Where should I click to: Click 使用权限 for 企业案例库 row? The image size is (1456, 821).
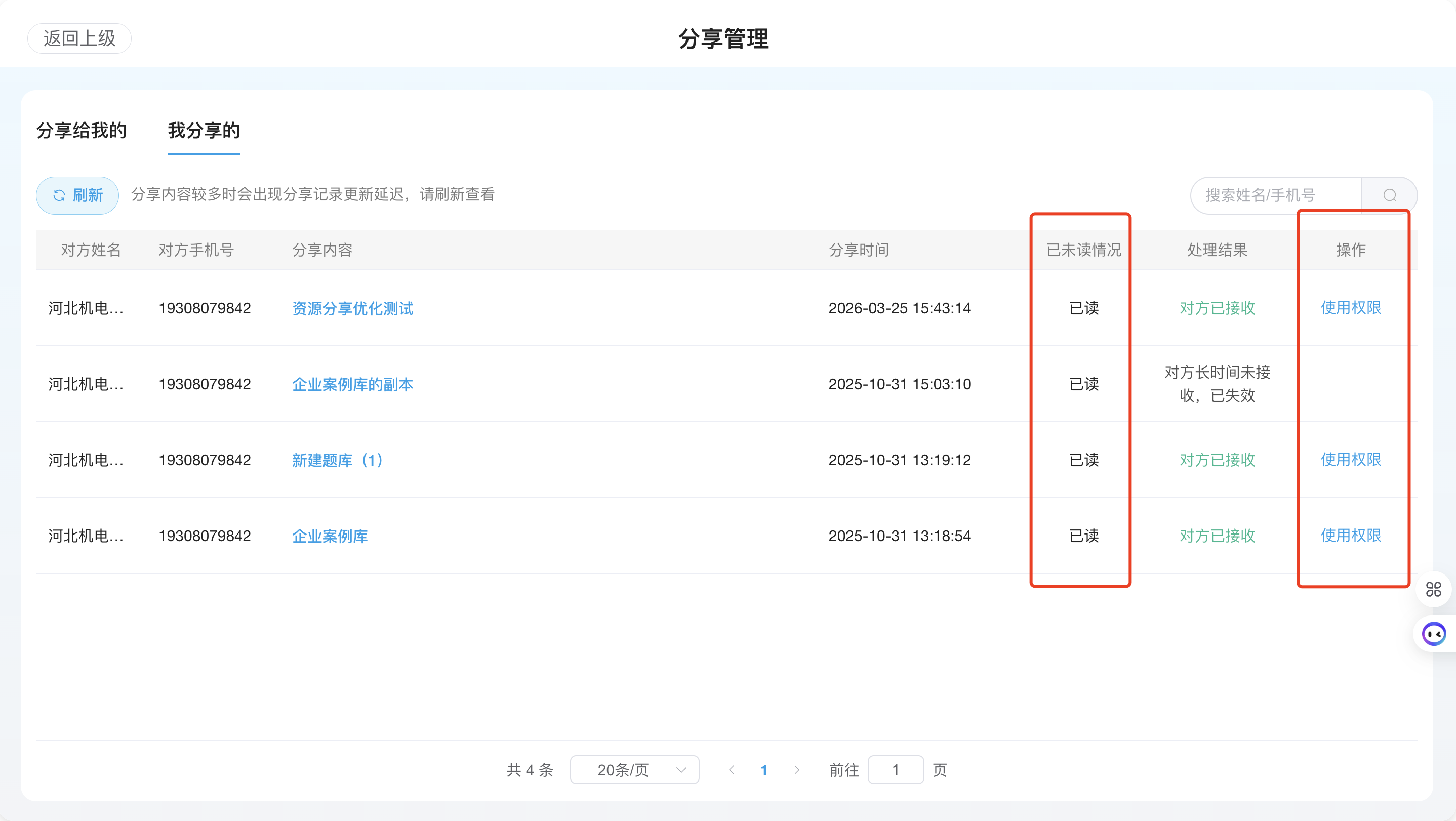[1351, 536]
